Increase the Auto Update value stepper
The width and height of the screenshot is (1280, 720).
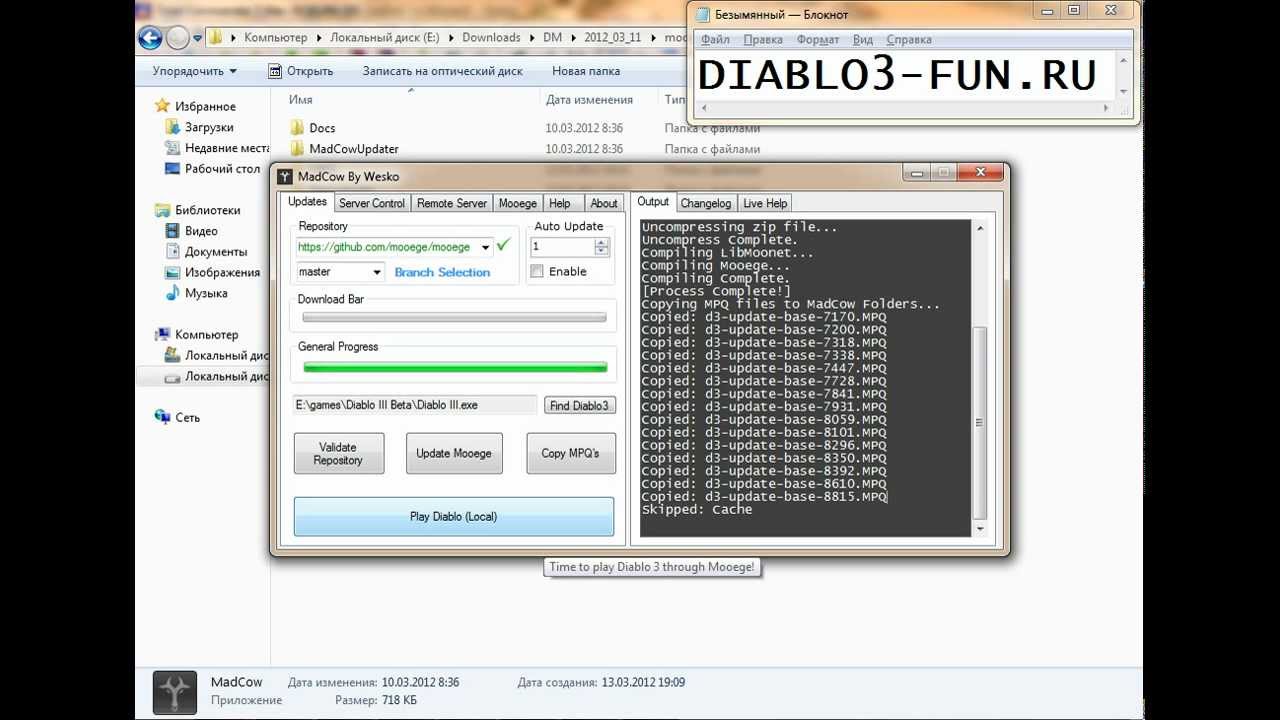601,242
